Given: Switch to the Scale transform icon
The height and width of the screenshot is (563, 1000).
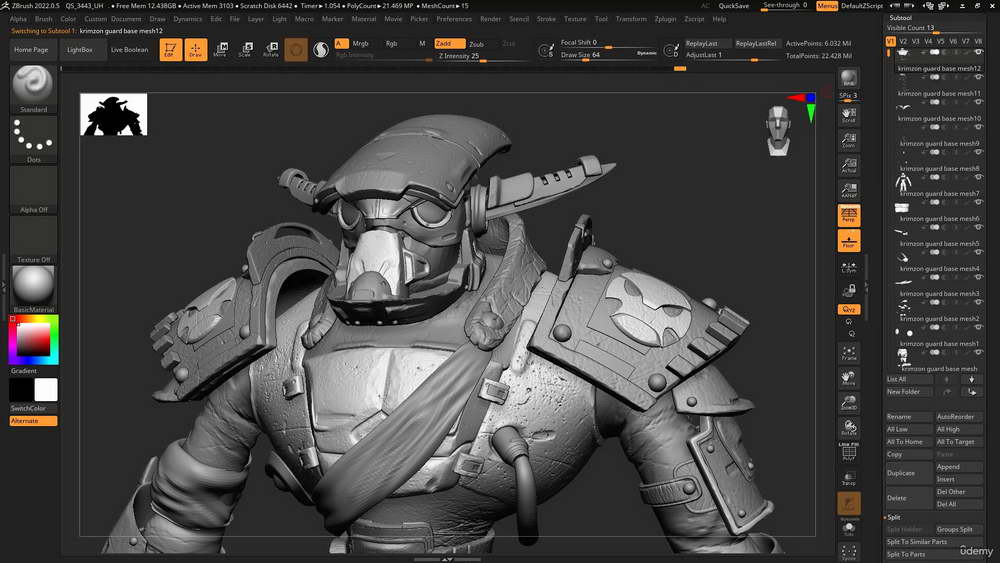Looking at the screenshot, I should click(246, 50).
